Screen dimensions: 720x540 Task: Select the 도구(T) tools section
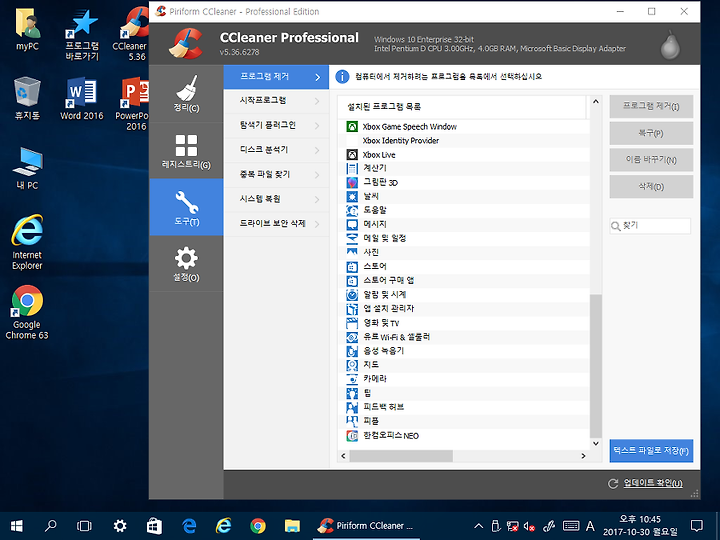point(186,208)
